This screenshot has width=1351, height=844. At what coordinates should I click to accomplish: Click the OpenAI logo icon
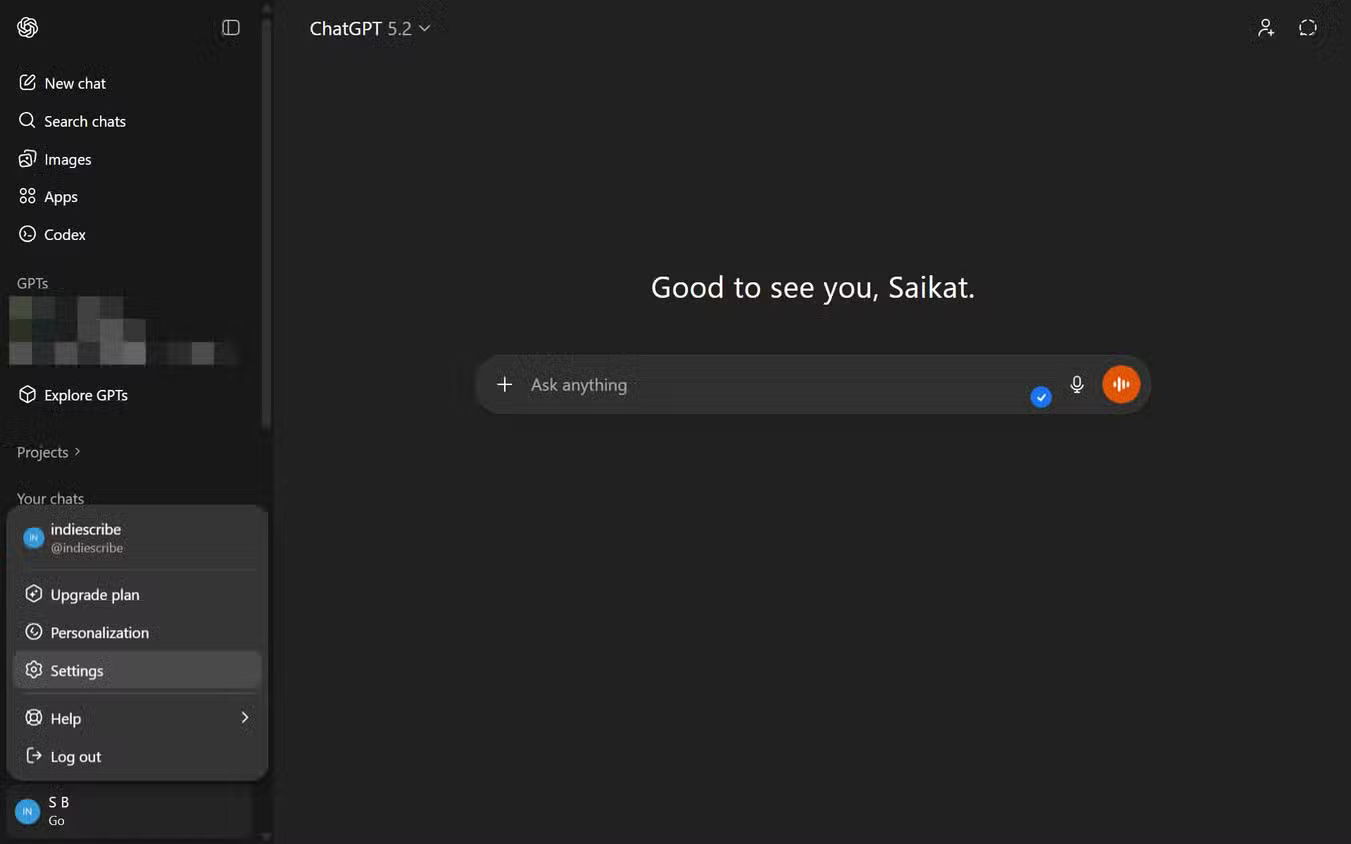tap(28, 28)
